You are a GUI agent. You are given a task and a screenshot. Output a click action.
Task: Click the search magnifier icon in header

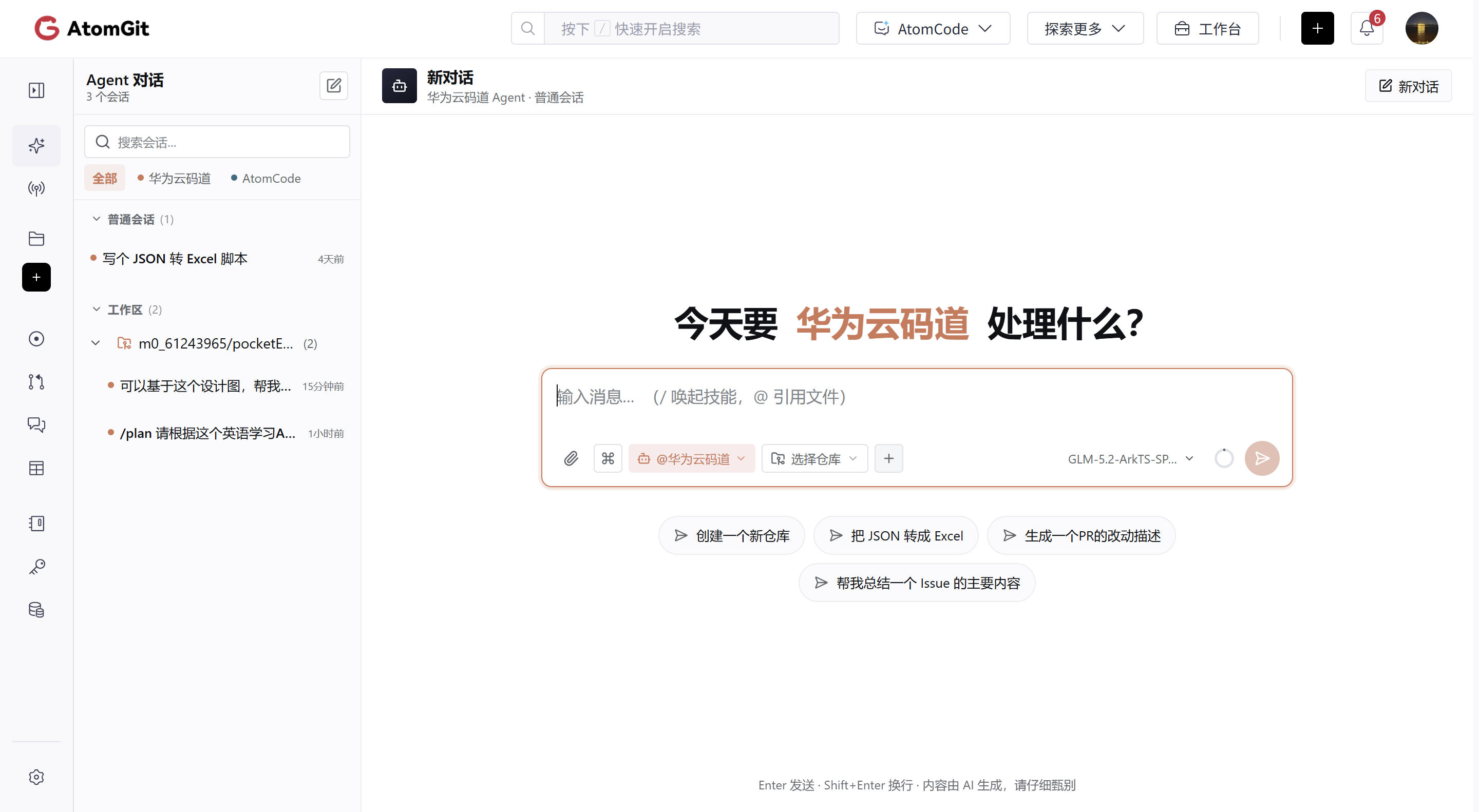click(527, 28)
